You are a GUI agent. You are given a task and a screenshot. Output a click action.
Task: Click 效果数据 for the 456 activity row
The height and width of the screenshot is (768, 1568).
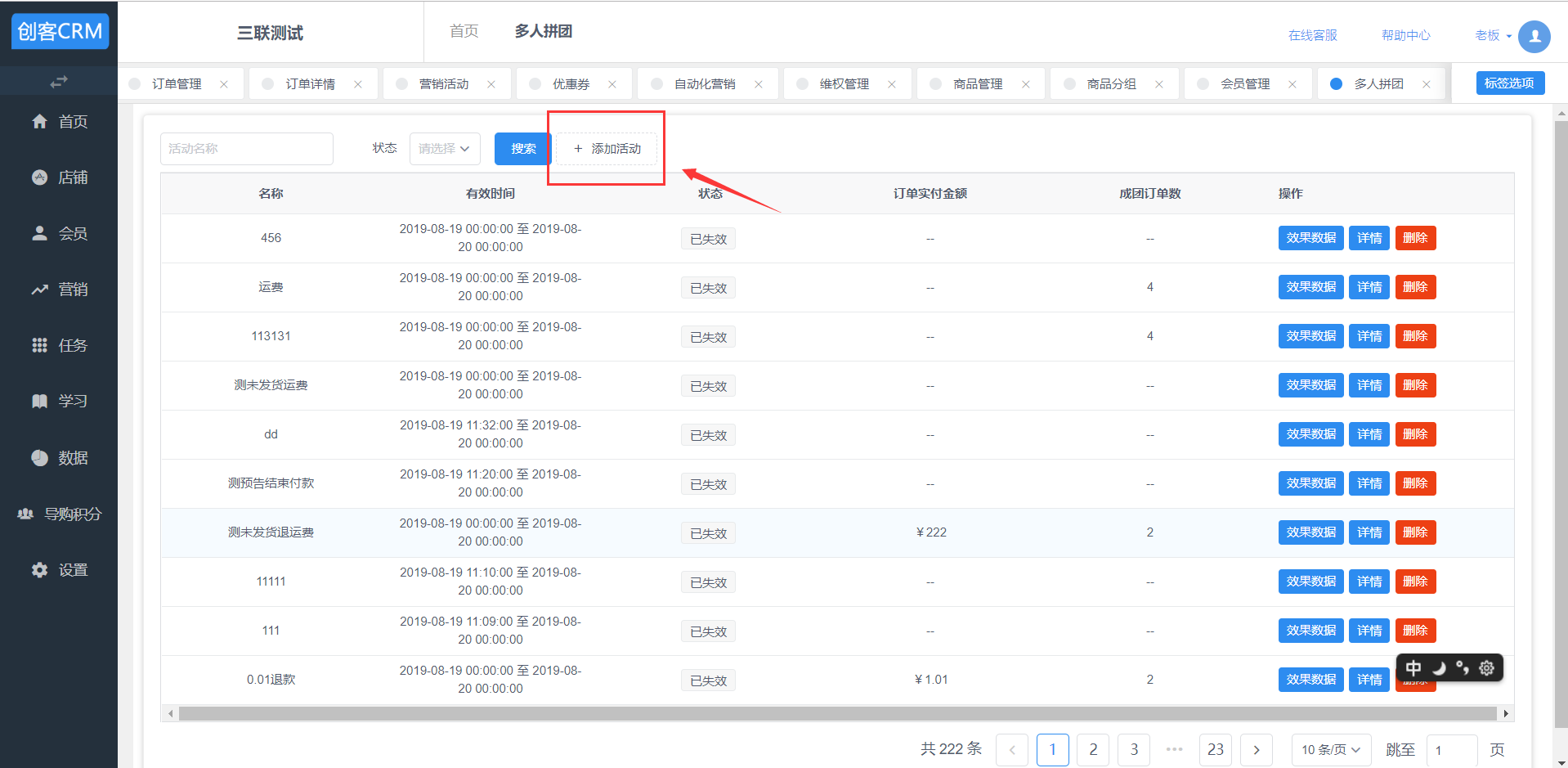[1310, 238]
